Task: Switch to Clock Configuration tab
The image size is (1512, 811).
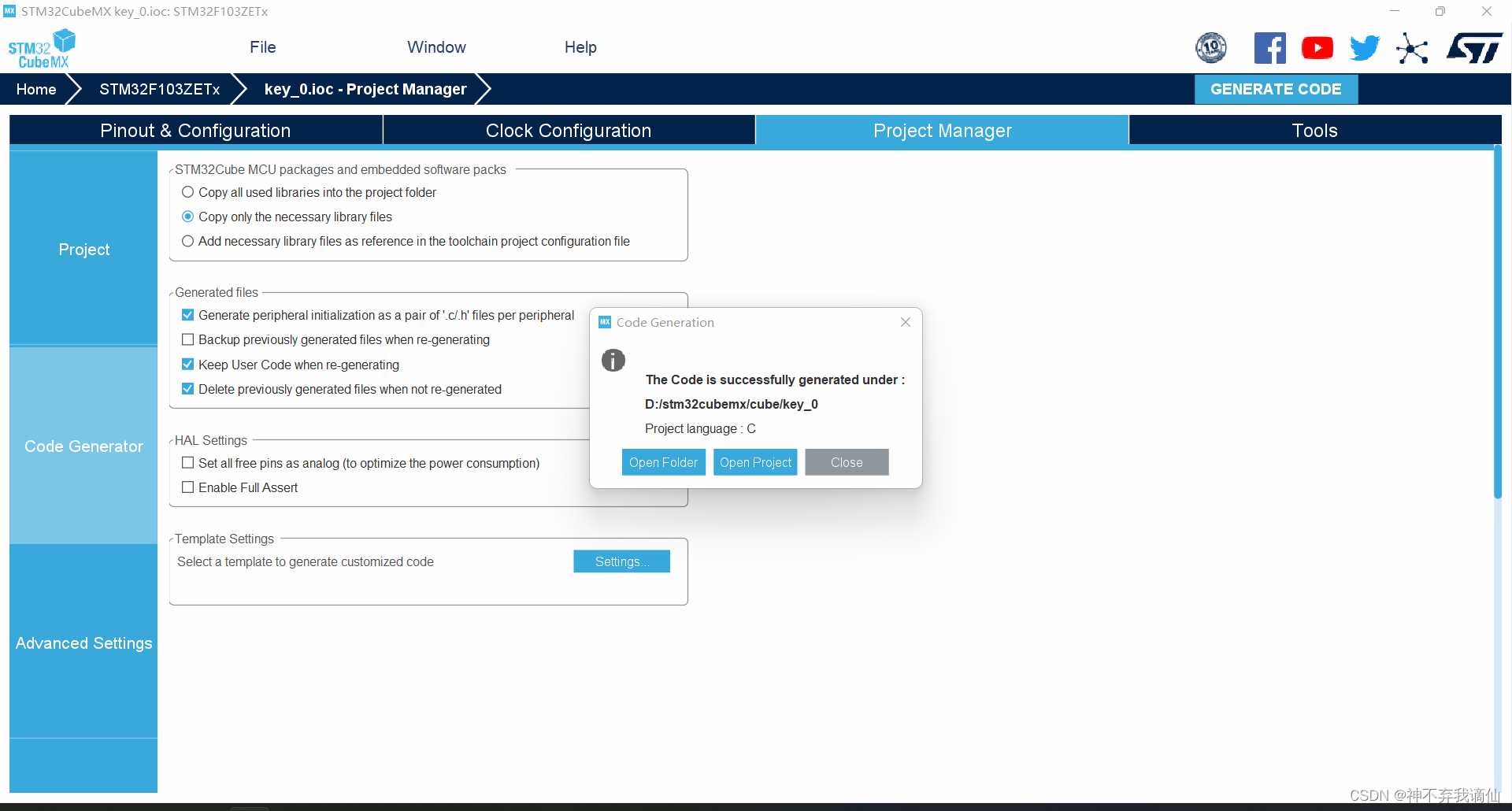Action: click(569, 131)
